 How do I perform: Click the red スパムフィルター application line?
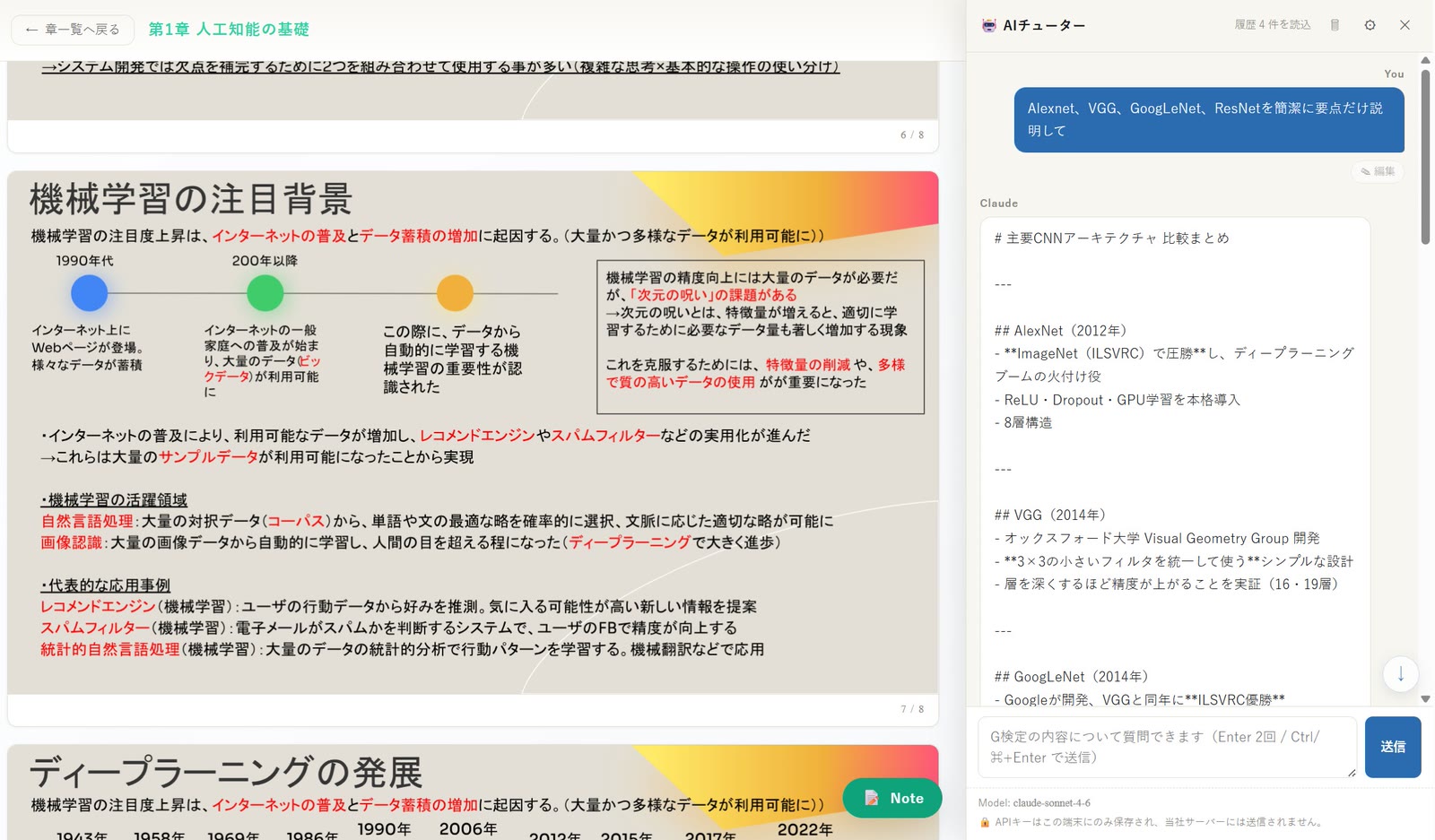tap(95, 628)
